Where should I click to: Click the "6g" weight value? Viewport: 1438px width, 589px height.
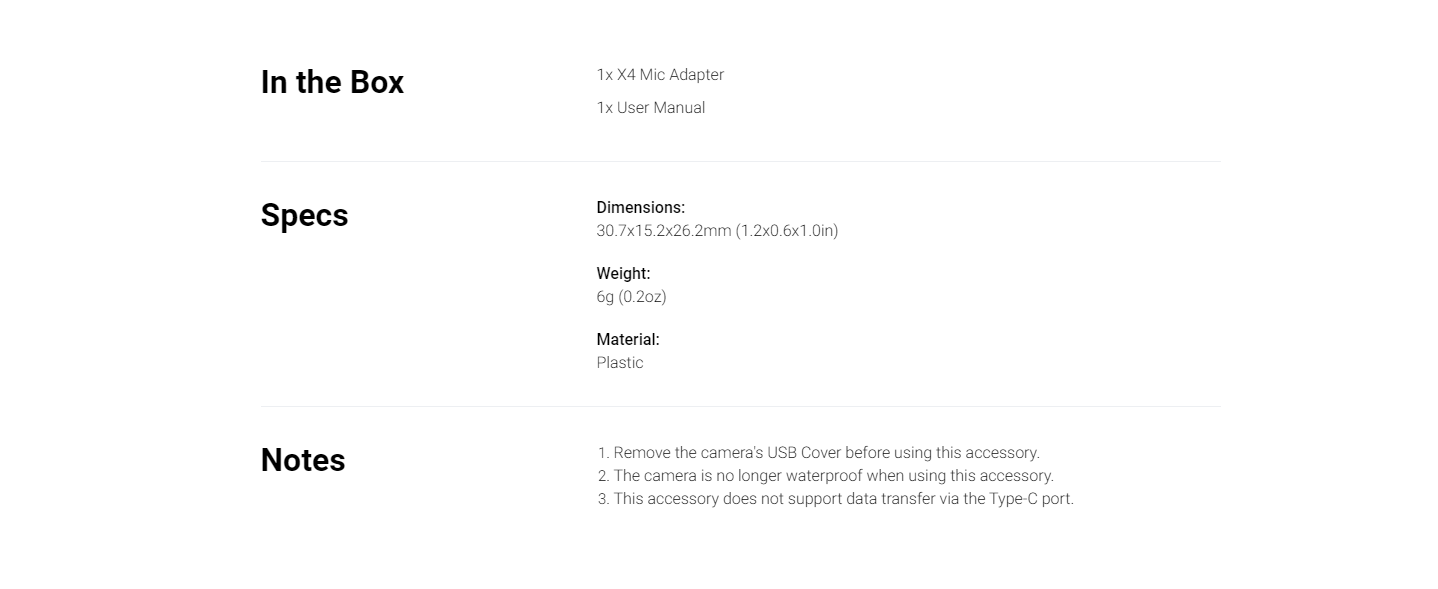coord(605,297)
